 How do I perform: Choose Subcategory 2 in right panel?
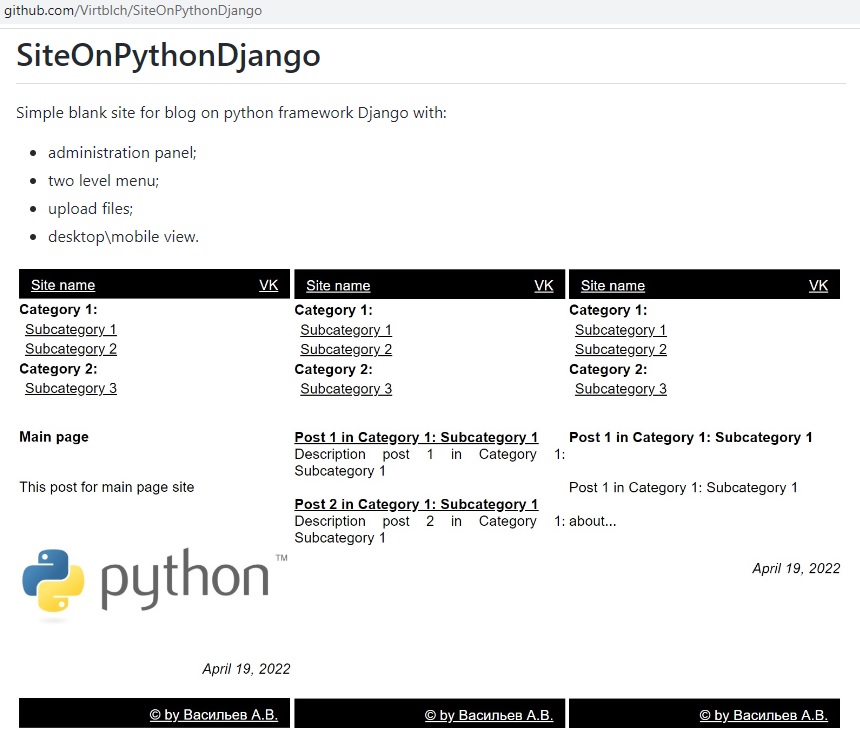click(x=621, y=350)
